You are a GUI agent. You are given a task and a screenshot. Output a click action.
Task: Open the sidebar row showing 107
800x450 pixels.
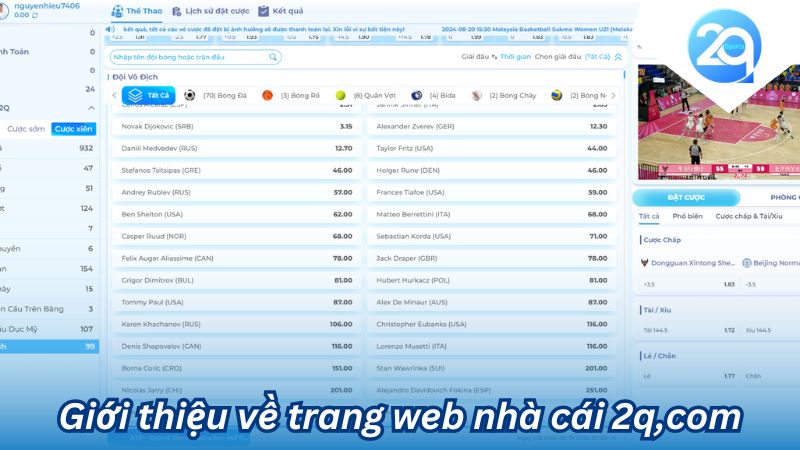click(48, 329)
